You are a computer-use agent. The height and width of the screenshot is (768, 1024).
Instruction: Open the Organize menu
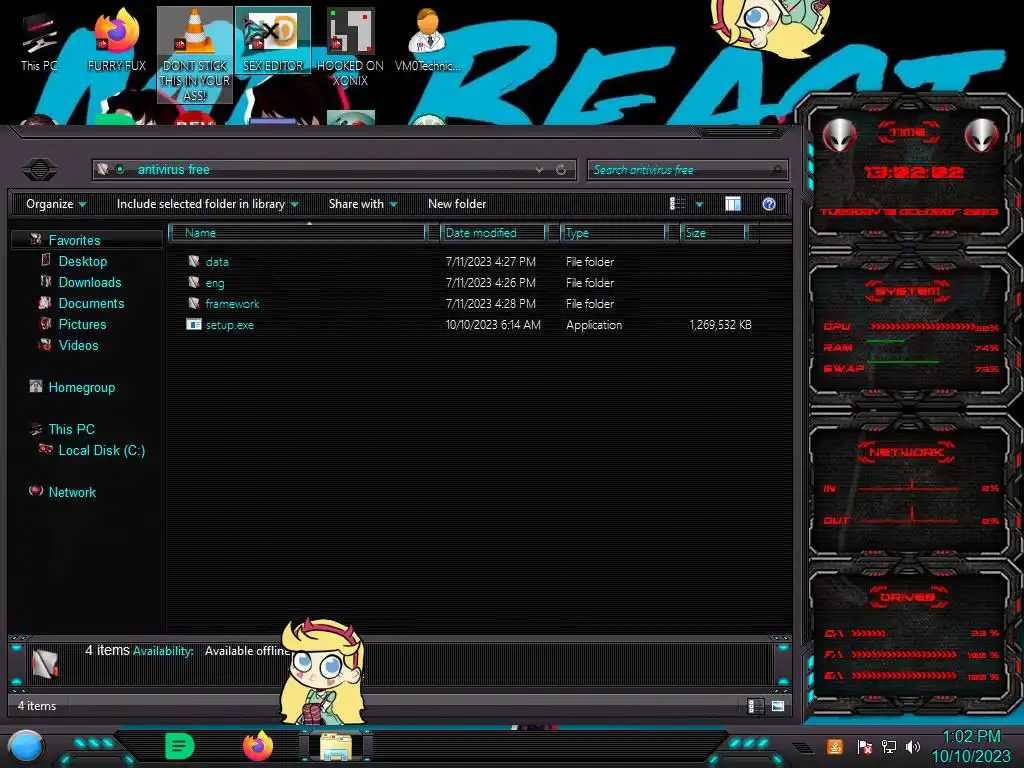[x=56, y=204]
